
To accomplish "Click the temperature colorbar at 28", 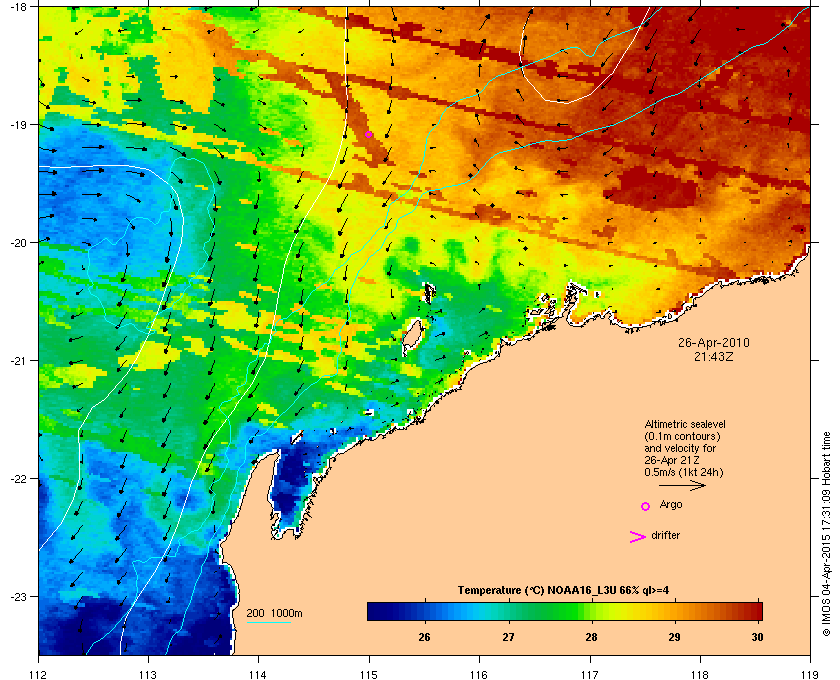I will point(591,611).
